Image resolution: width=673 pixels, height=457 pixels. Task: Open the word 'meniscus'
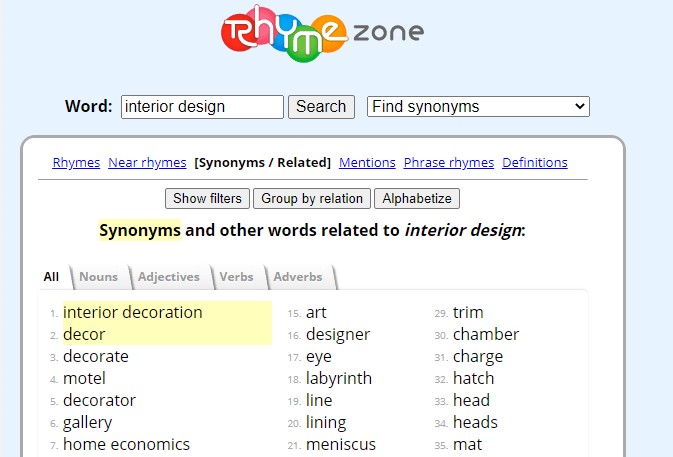click(x=341, y=445)
